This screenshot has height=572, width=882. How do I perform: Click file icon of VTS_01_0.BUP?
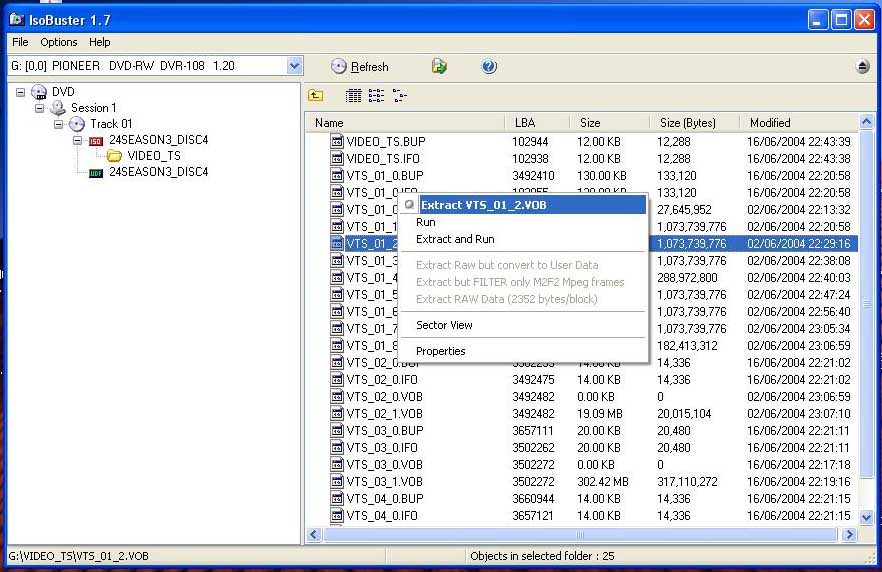337,175
